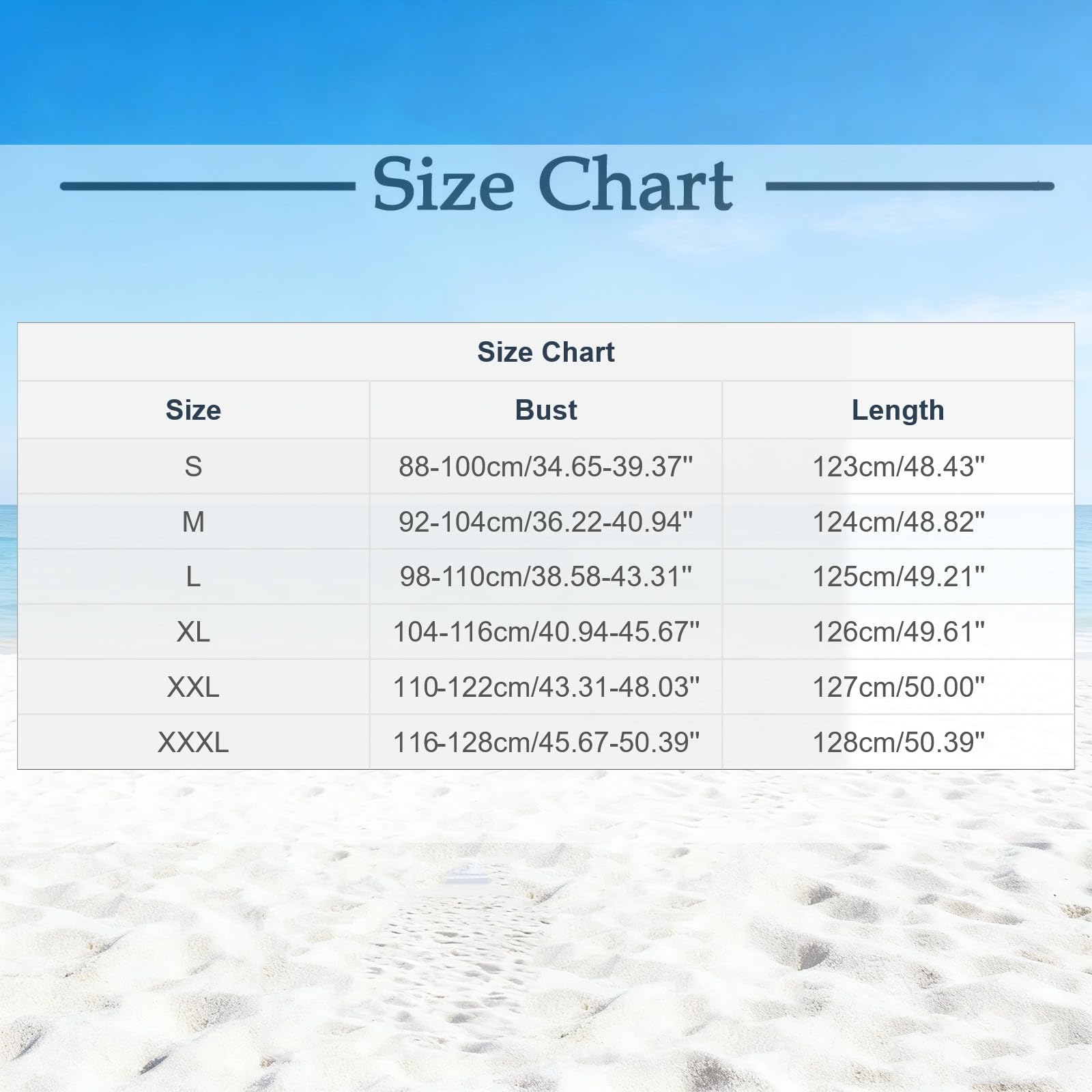Screen dimensions: 1092x1092
Task: Click length value 123cm/48.43"
Action: pos(898,467)
